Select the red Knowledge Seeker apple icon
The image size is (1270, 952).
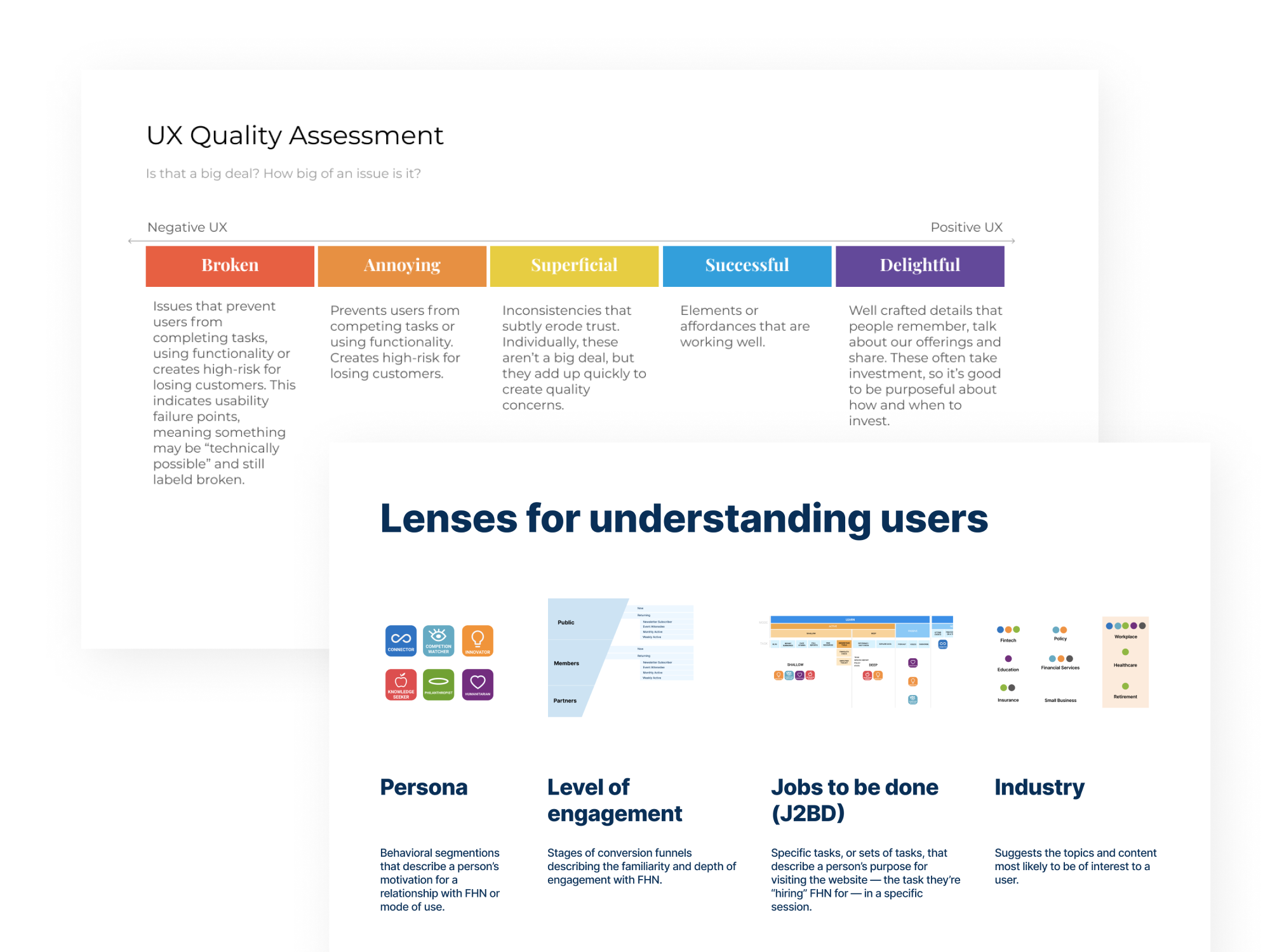pyautogui.click(x=401, y=685)
